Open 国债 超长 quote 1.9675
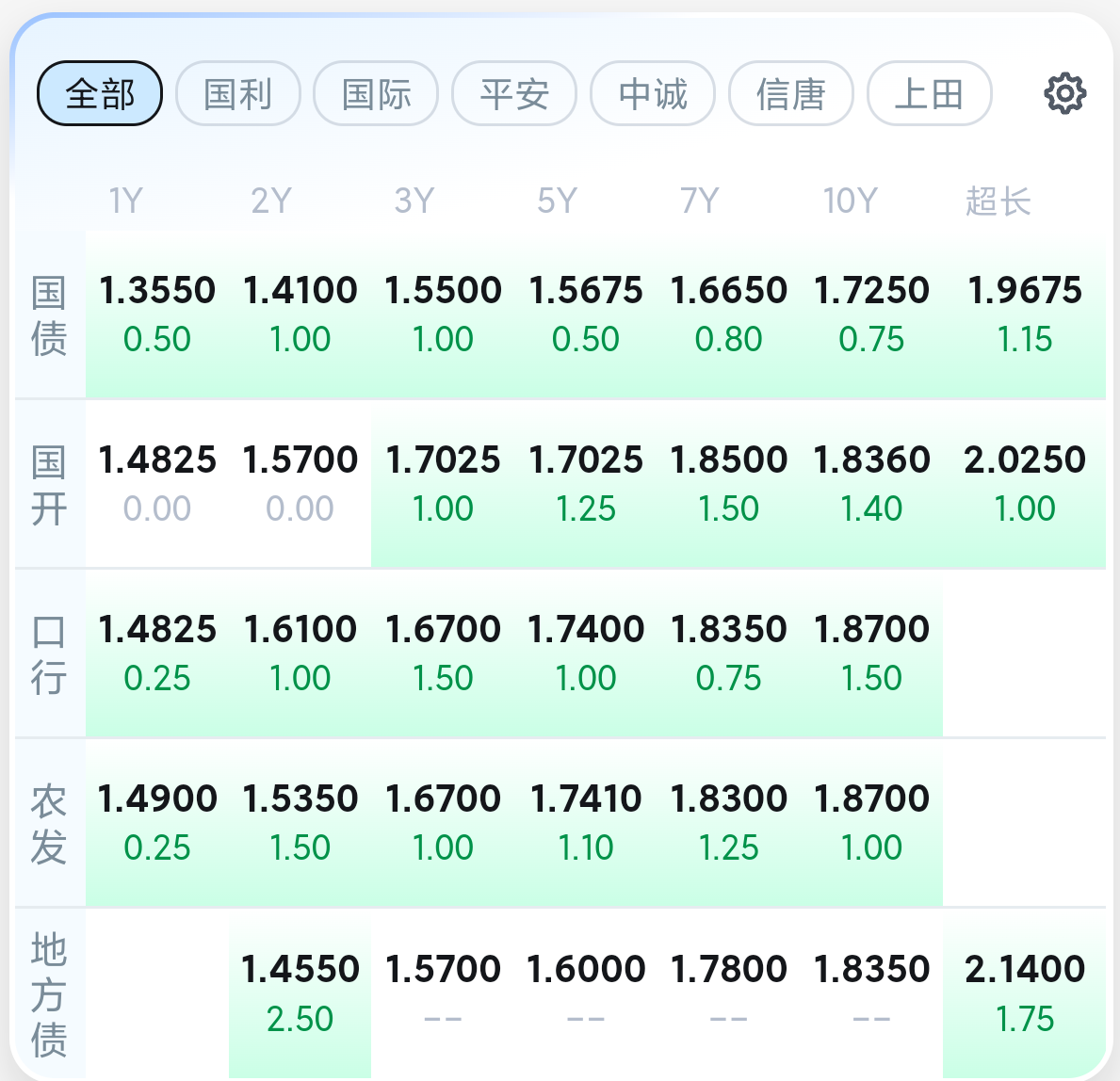The image size is (1120, 1081). click(1024, 315)
